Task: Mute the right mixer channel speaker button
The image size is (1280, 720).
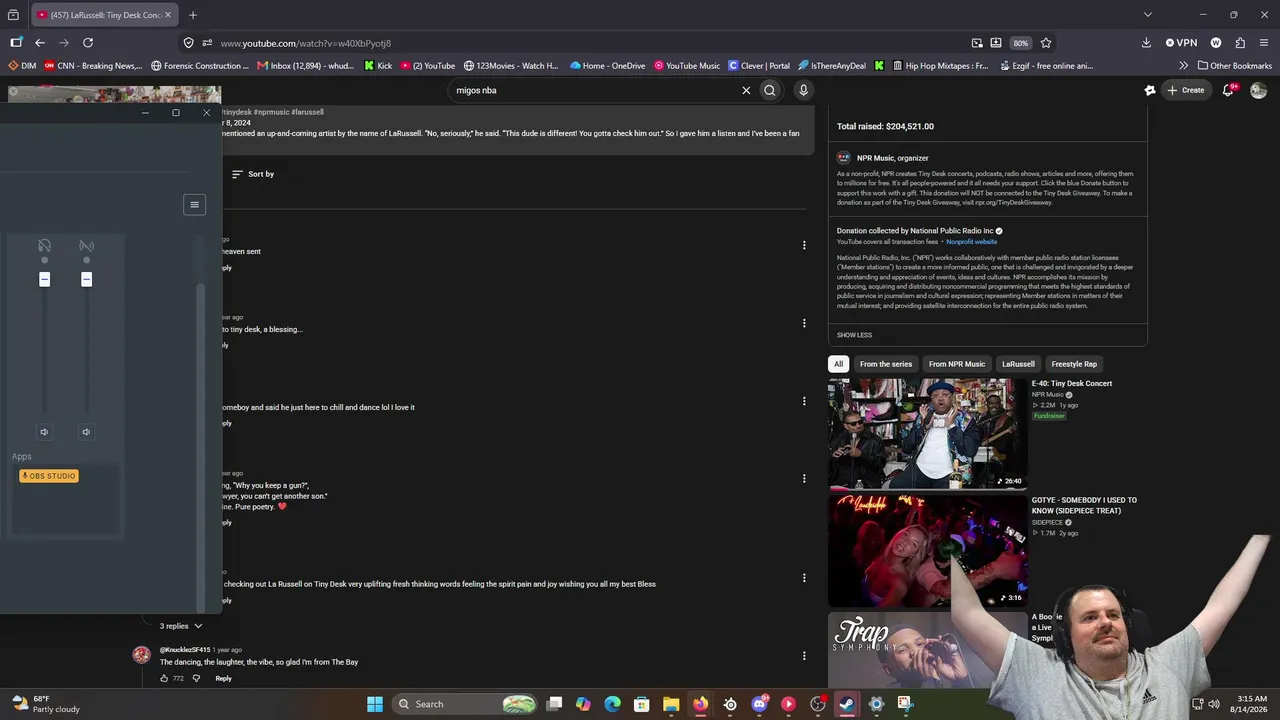Action: [86, 432]
